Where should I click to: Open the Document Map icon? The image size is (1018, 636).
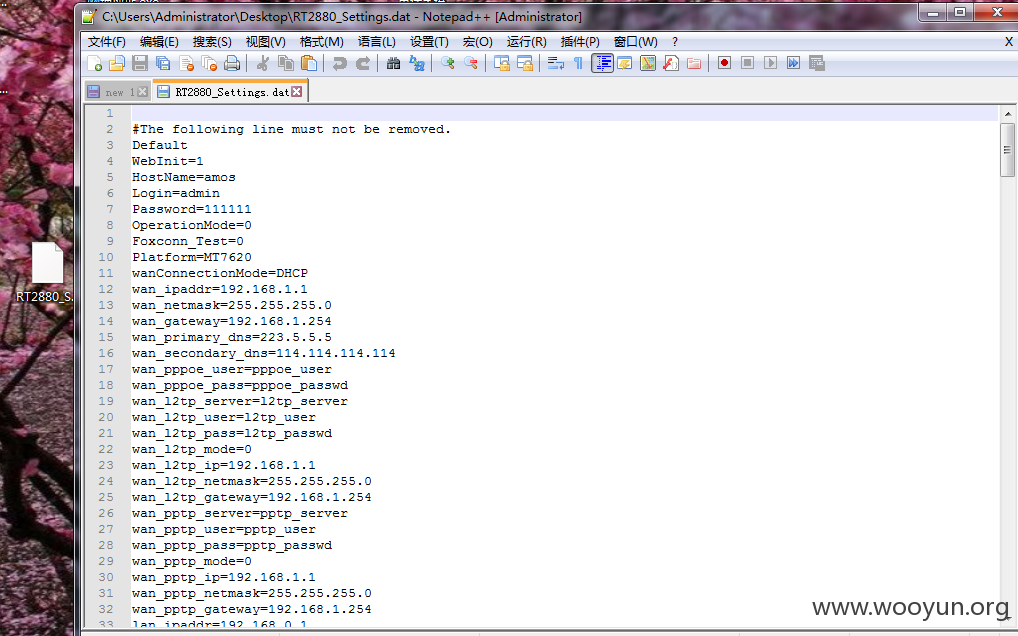click(648, 63)
